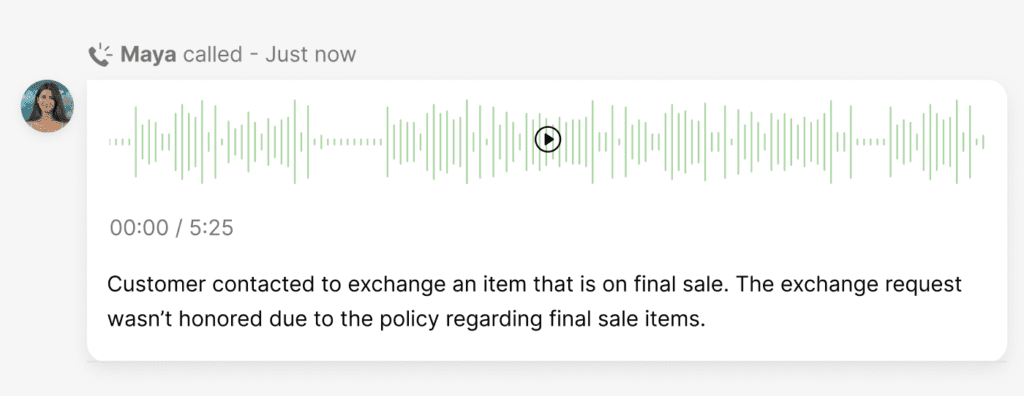
Task: Seek to the last bar of waveform
Action: [x=983, y=142]
